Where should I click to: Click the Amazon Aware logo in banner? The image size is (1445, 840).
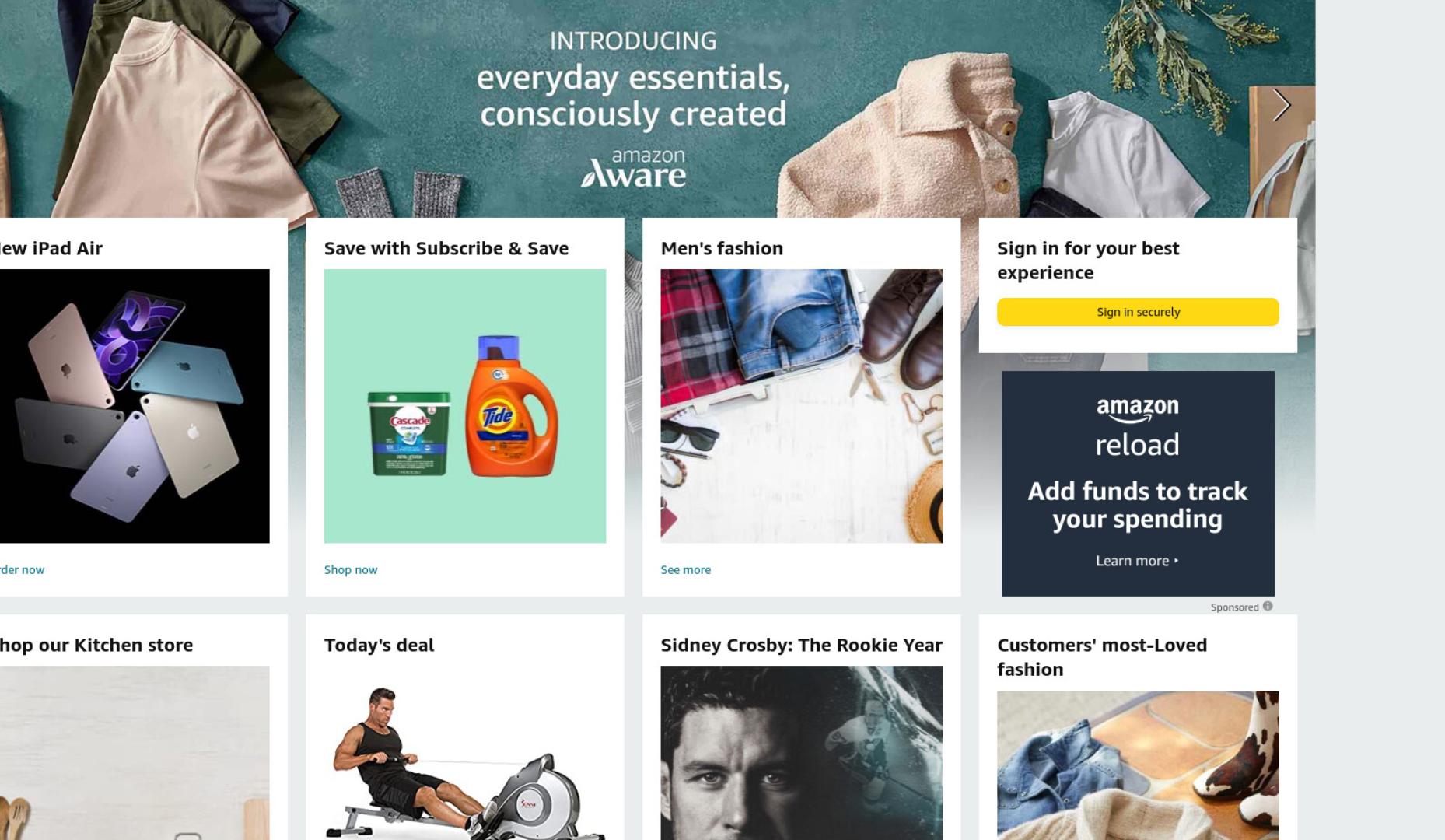click(634, 168)
